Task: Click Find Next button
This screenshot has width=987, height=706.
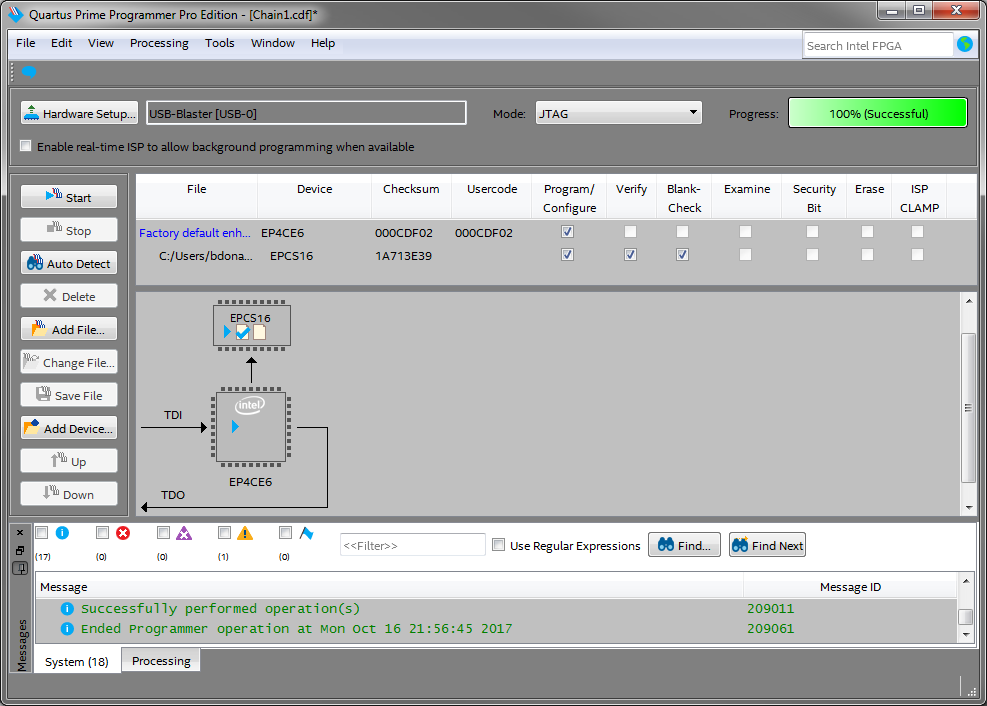Action: click(x=767, y=545)
